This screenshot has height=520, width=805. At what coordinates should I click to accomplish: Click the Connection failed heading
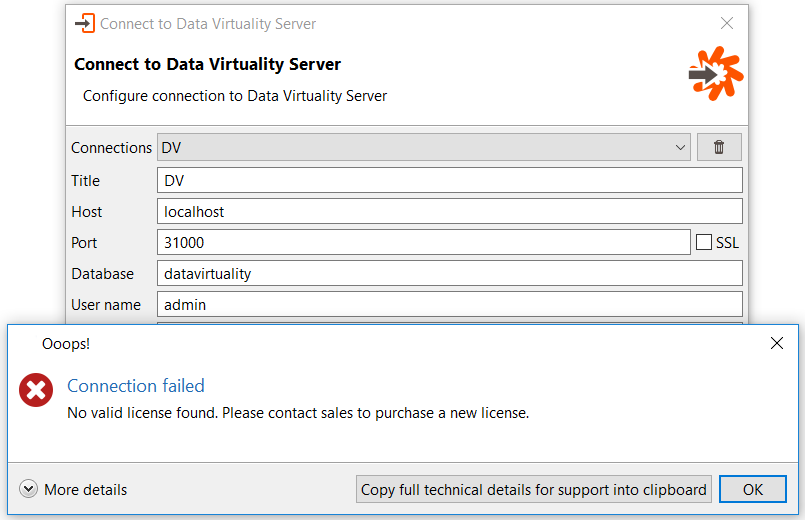136,386
